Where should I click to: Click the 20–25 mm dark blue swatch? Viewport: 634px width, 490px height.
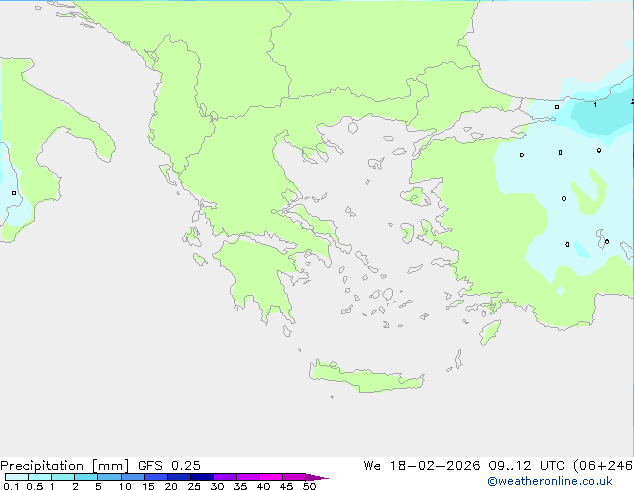[178, 477]
